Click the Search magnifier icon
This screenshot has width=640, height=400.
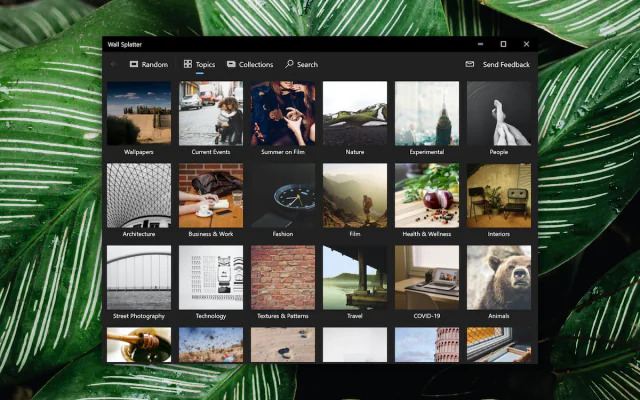pos(289,64)
